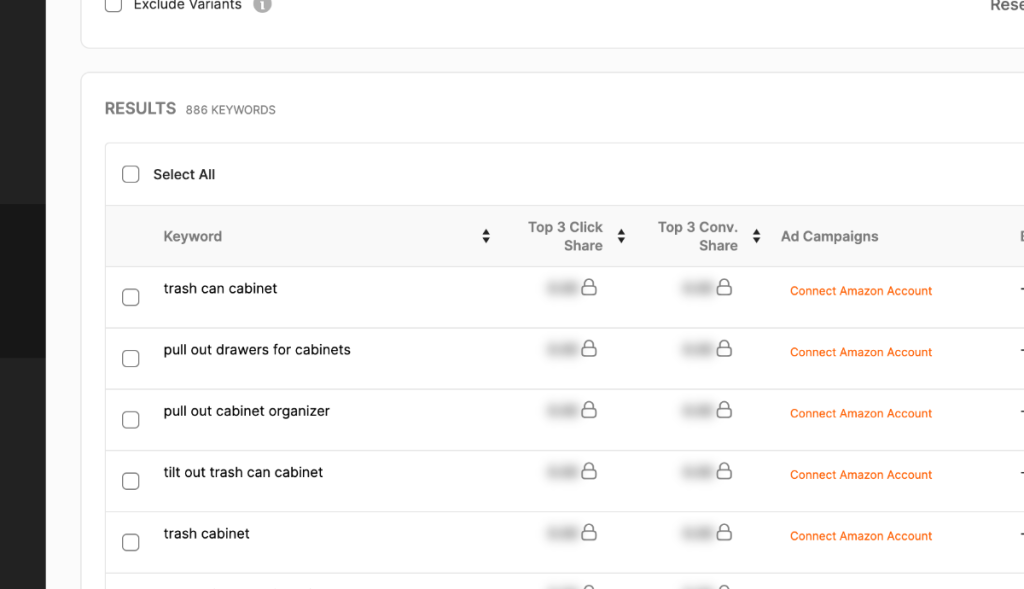Toggle the Exclude Variants checkbox
Image resolution: width=1024 pixels, height=589 pixels.
pyautogui.click(x=114, y=5)
